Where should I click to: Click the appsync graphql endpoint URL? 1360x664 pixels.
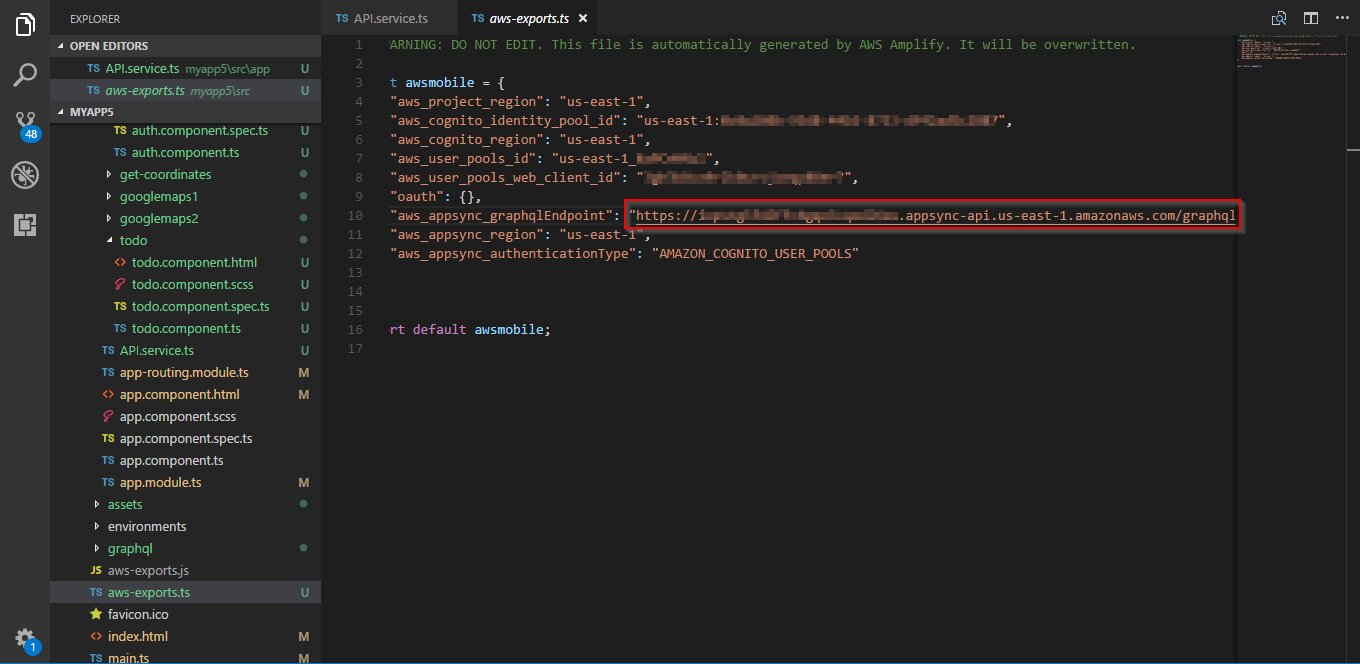(935, 216)
